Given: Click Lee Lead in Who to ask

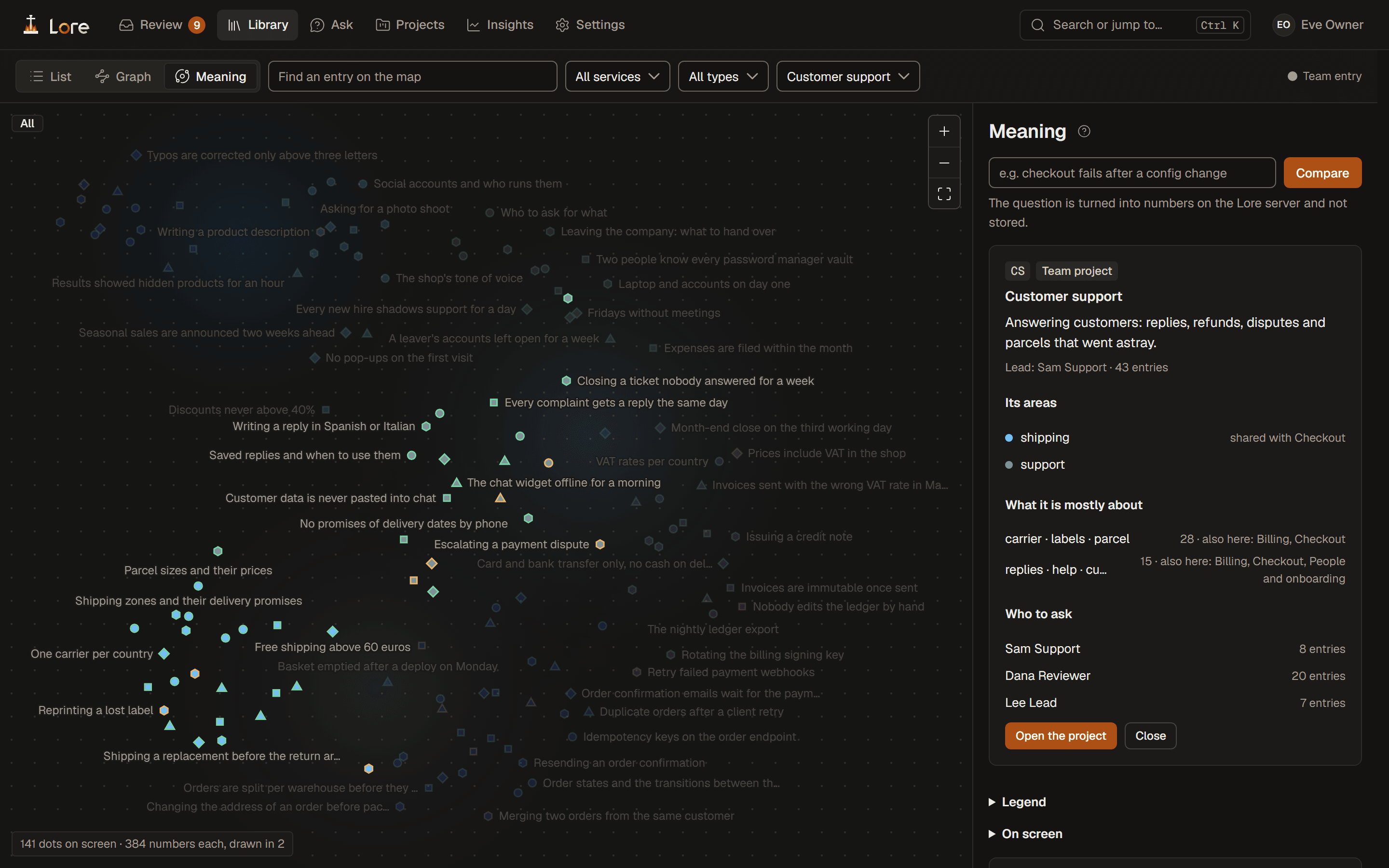Looking at the screenshot, I should click(1030, 703).
